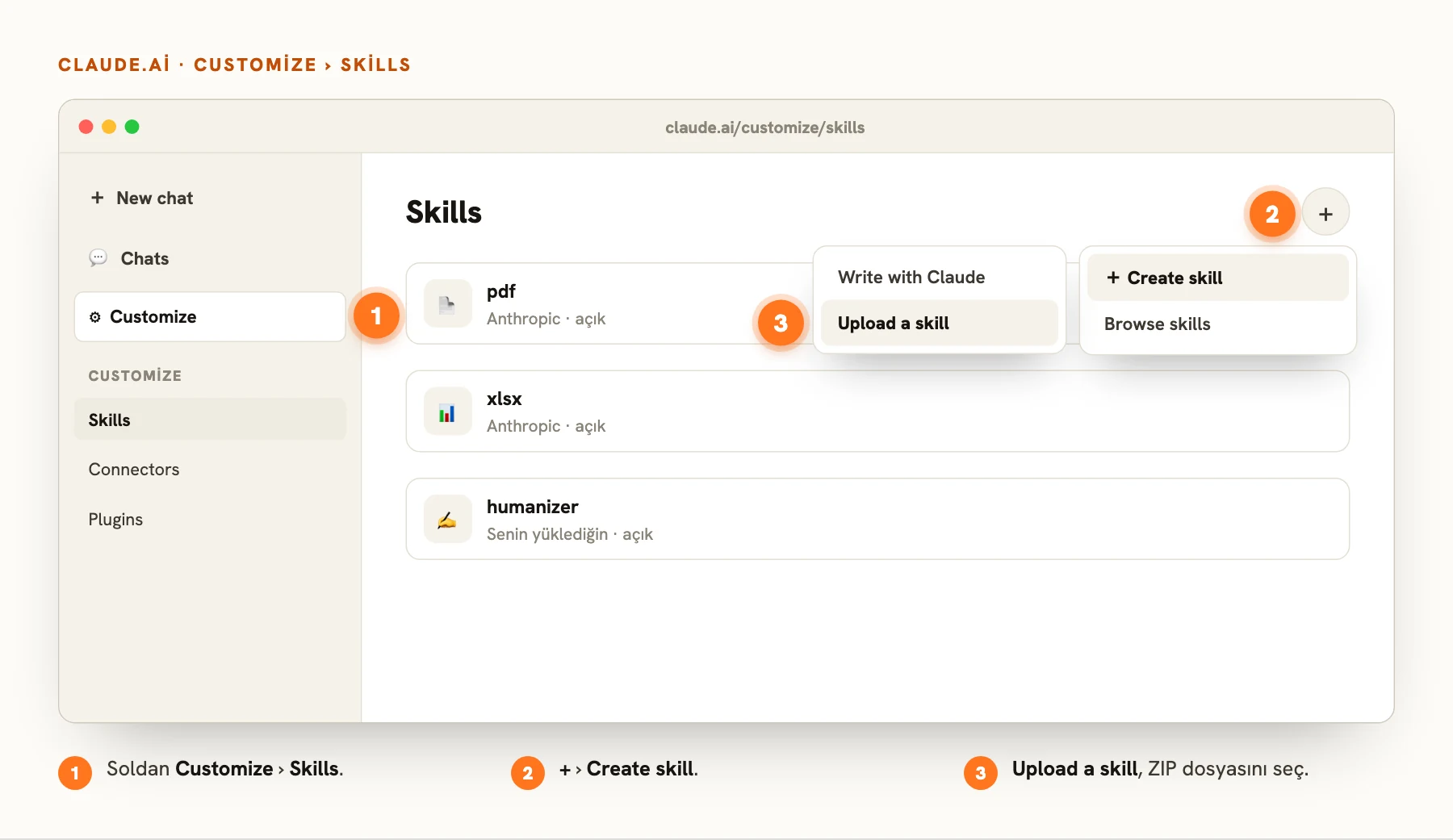Screen dimensions: 1453x840
Task: Click the green maximize window button
Action: coord(132,127)
